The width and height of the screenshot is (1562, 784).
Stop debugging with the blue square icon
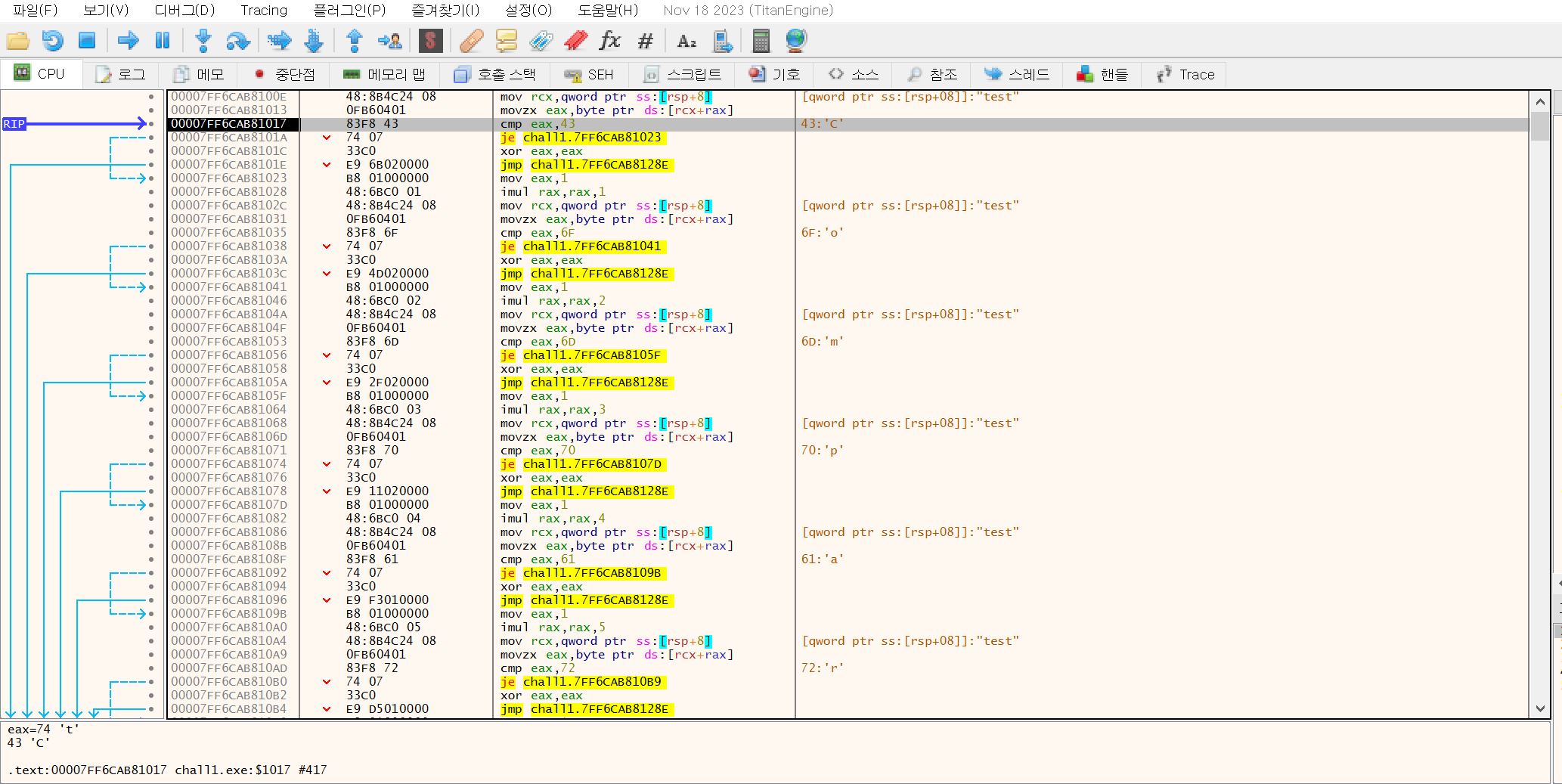click(x=87, y=41)
